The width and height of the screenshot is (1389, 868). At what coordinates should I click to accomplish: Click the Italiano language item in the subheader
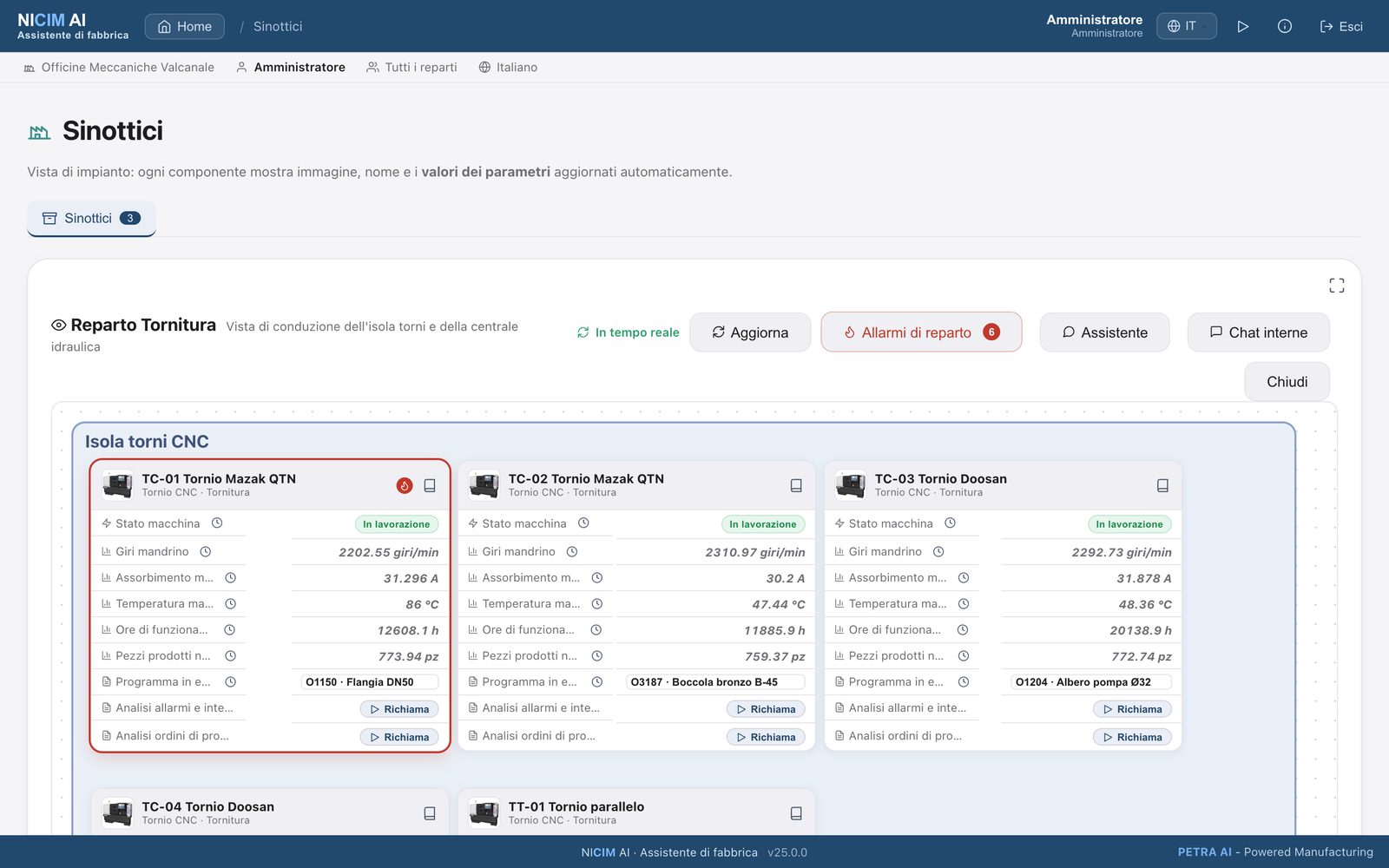(x=508, y=67)
